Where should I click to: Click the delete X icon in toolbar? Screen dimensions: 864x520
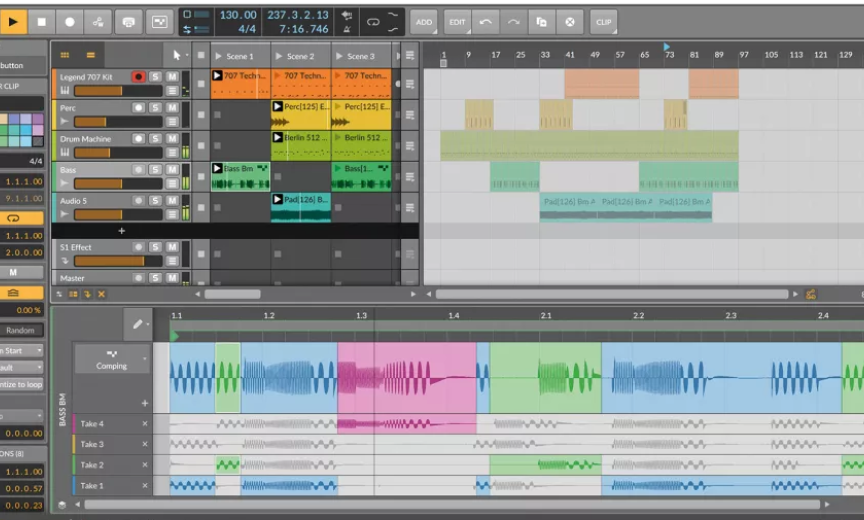tap(570, 21)
